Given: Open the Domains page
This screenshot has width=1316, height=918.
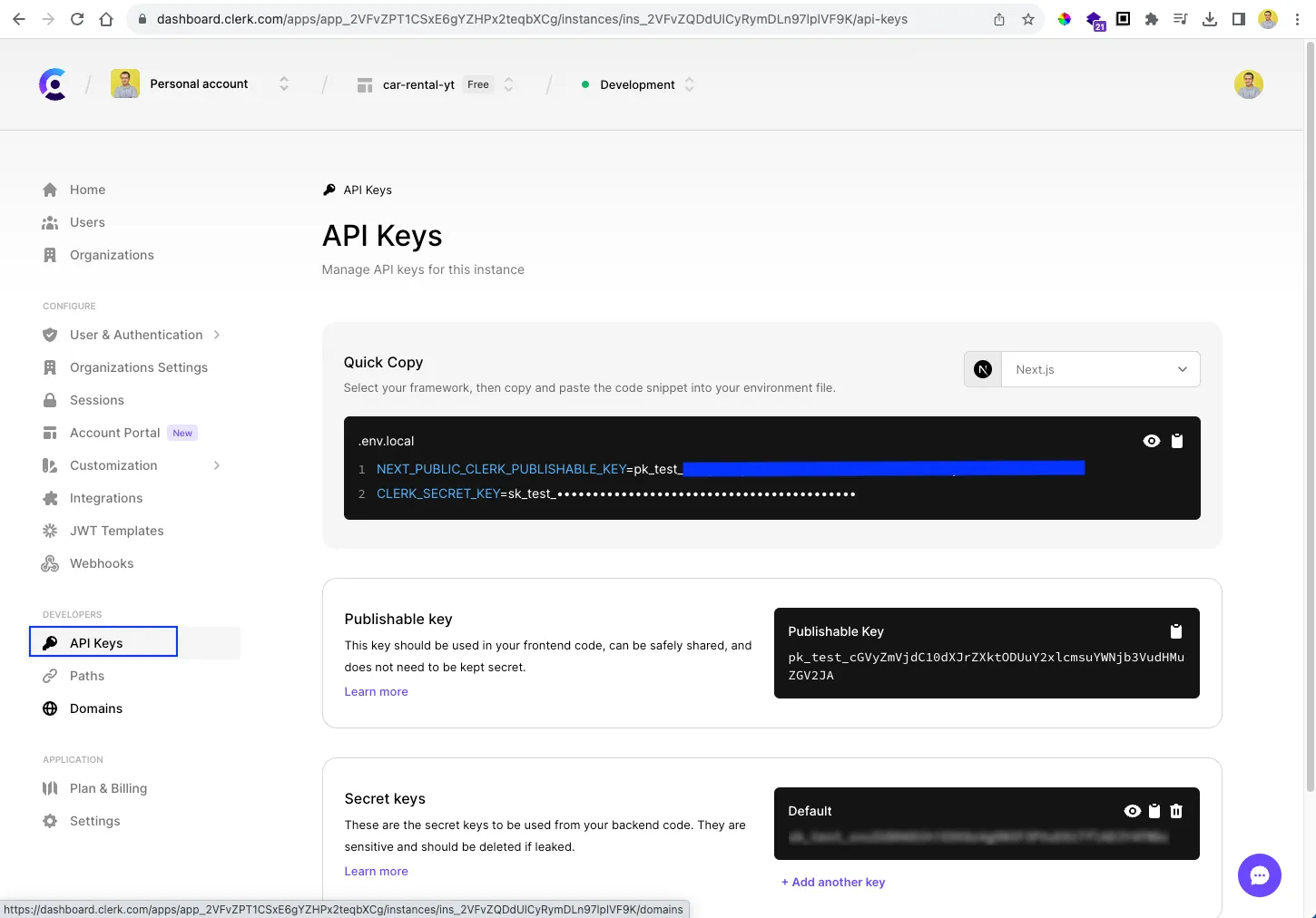Looking at the screenshot, I should pyautogui.click(x=96, y=708).
